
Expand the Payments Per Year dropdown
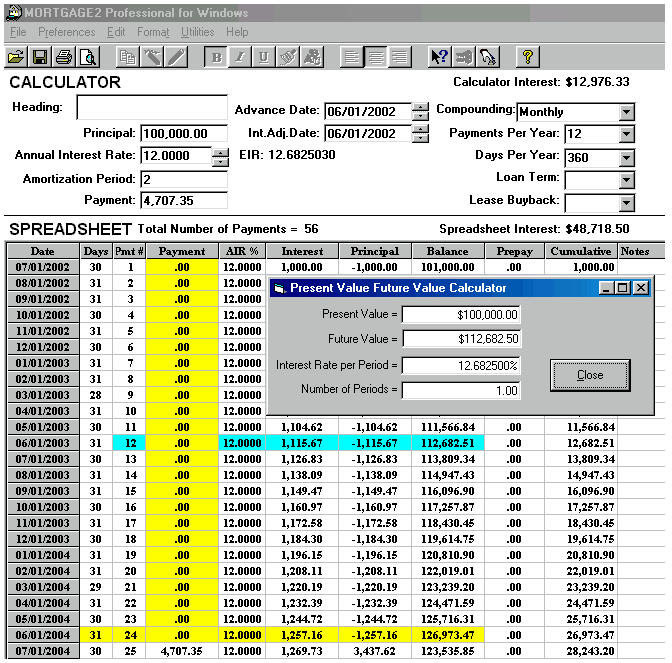tap(626, 134)
